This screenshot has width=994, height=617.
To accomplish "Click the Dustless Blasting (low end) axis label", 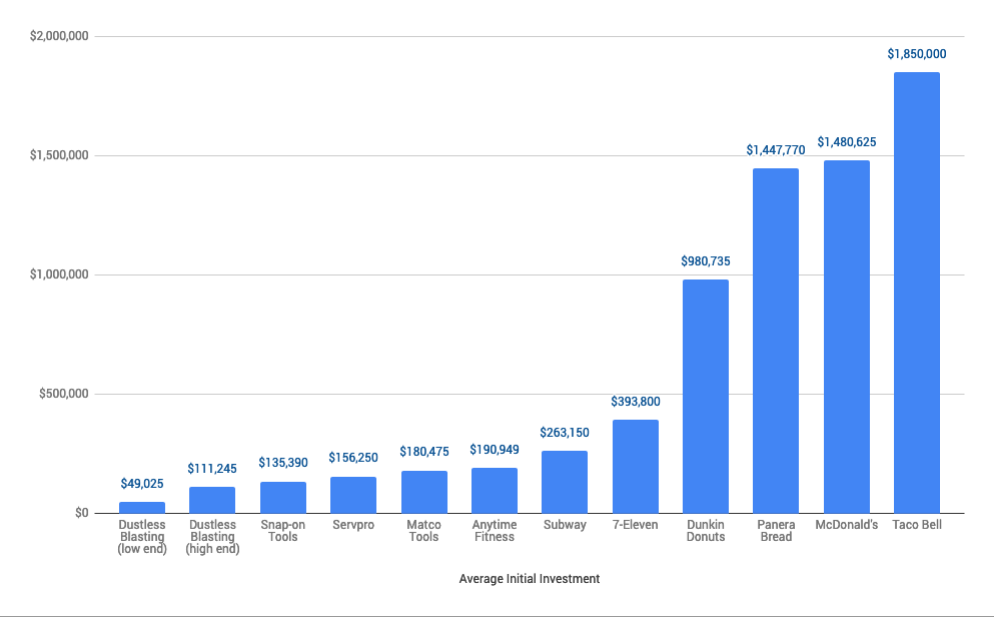I will point(142,536).
